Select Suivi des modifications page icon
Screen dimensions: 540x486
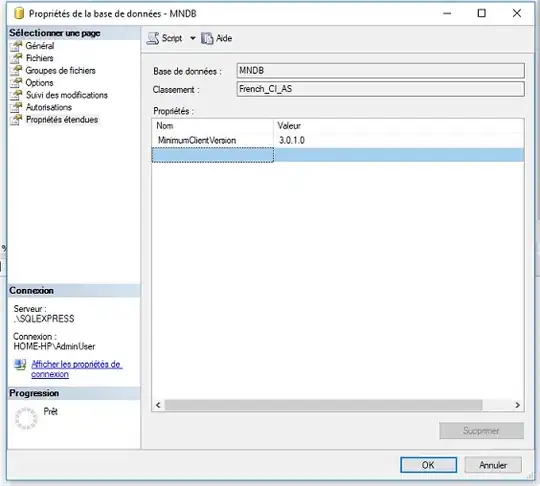[16, 95]
